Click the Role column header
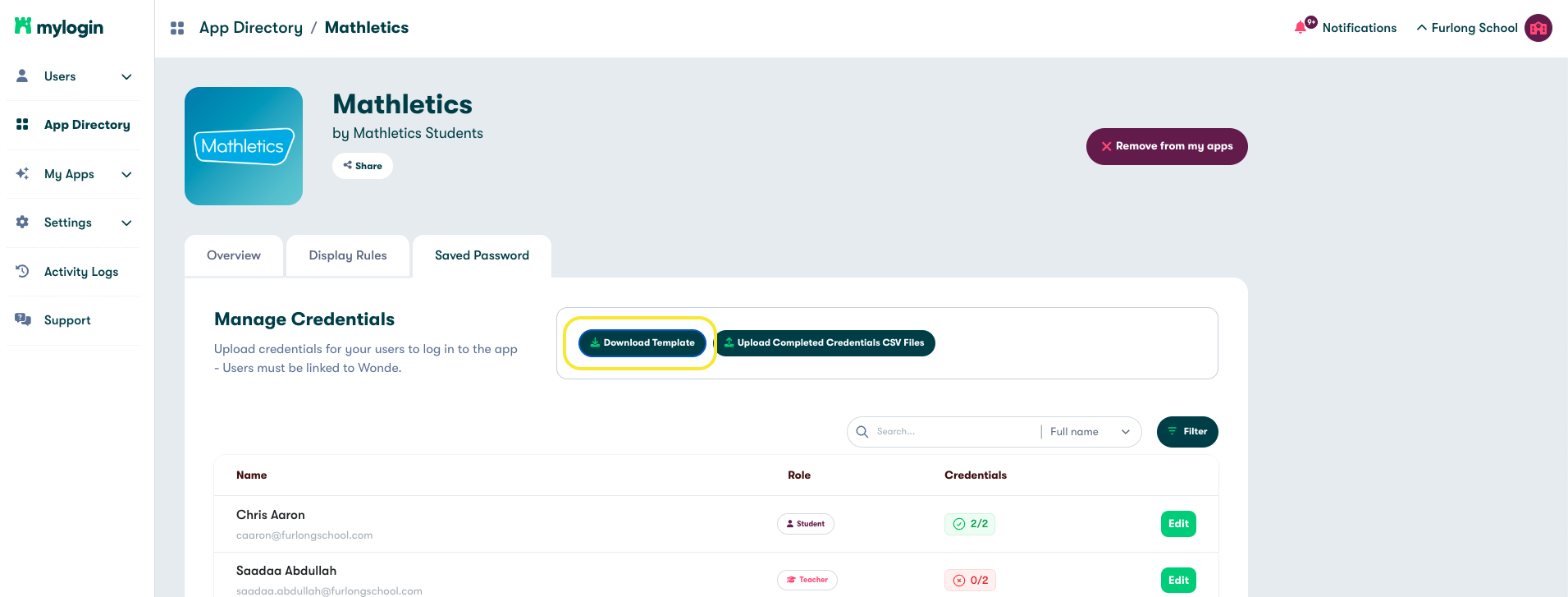Image resolution: width=1568 pixels, height=597 pixels. click(799, 475)
